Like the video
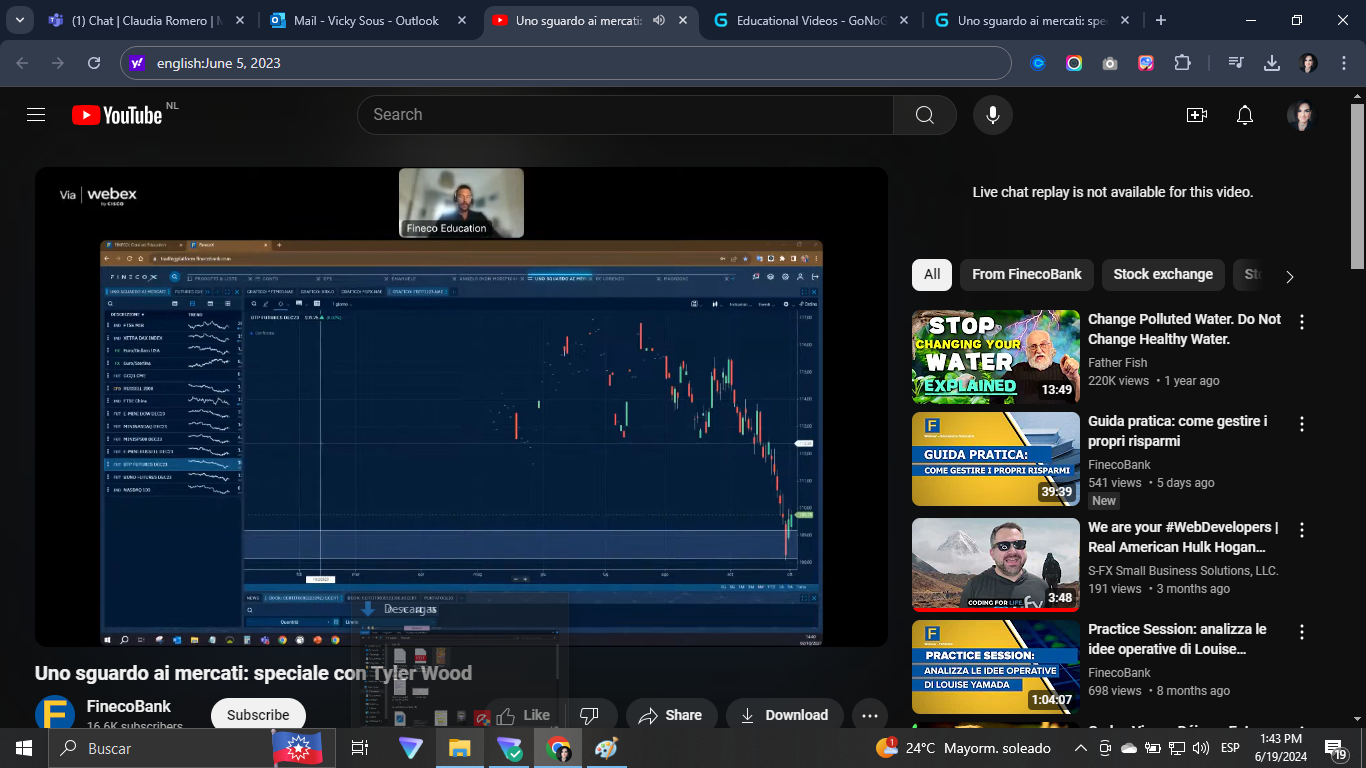Screen dimensions: 1366x768 [x=524, y=715]
